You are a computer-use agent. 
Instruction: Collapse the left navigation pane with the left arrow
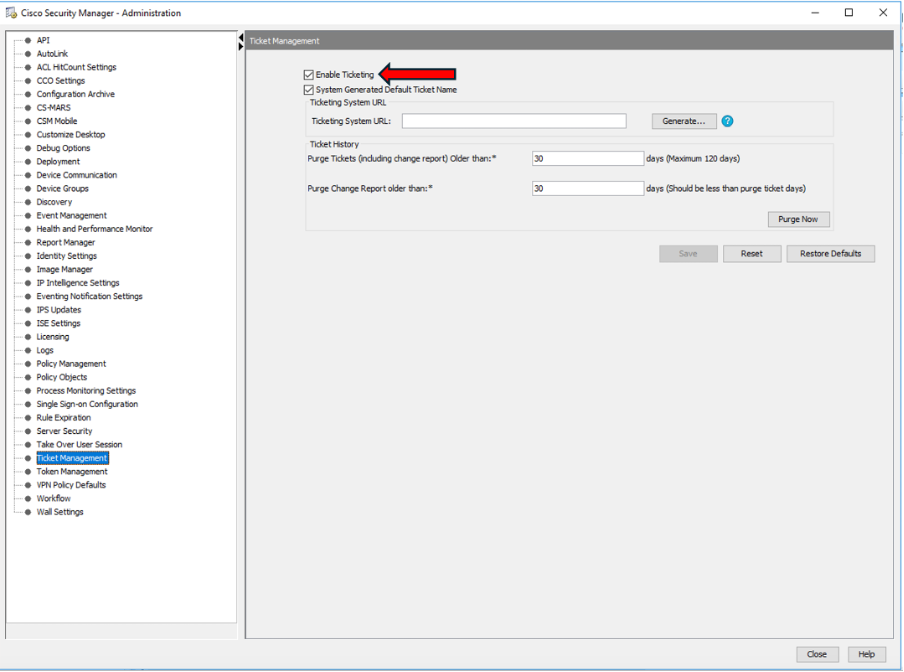[240, 38]
